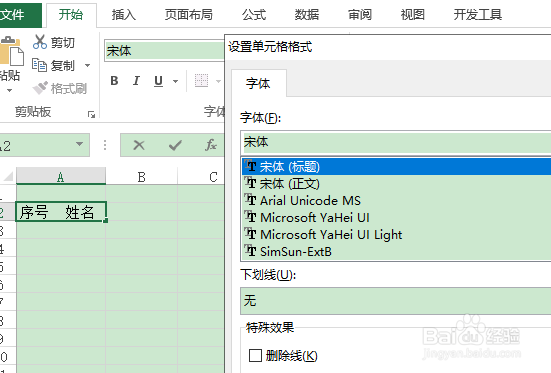This screenshot has width=551, height=373.
Task: Enable the 删除线(K) strikethrough checkbox
Action: pos(255,355)
